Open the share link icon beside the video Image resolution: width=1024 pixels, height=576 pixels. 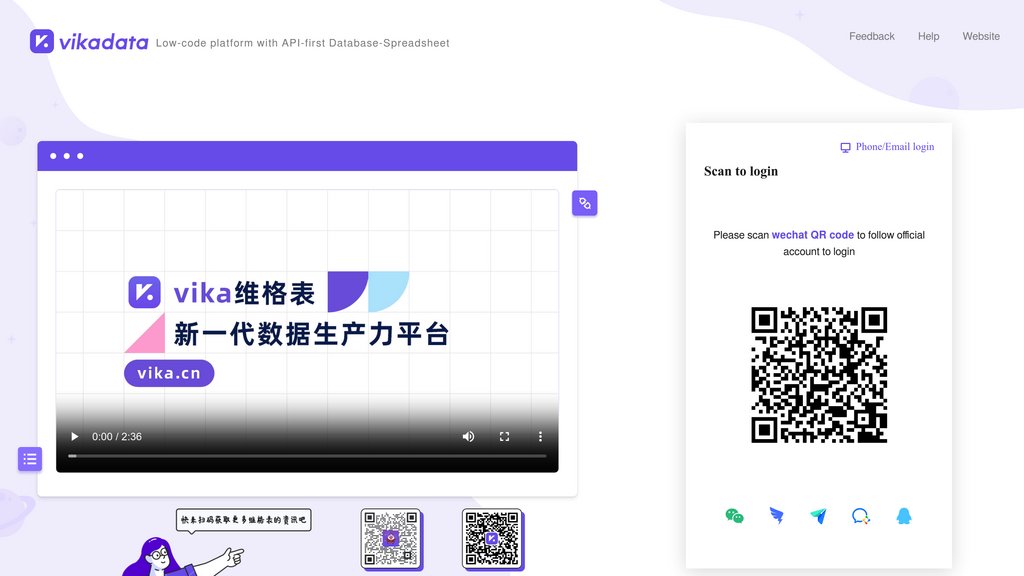click(x=585, y=202)
